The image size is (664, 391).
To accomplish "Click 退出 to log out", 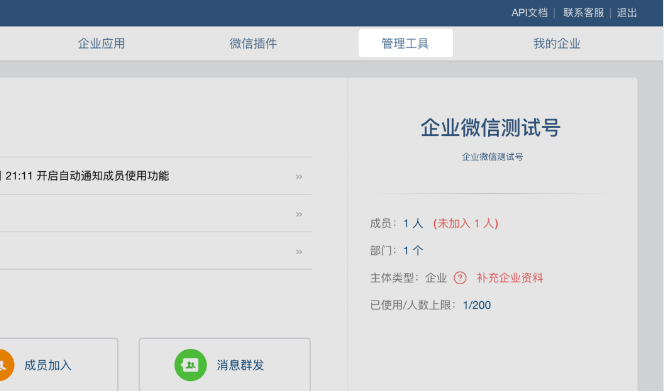I will [x=627, y=13].
